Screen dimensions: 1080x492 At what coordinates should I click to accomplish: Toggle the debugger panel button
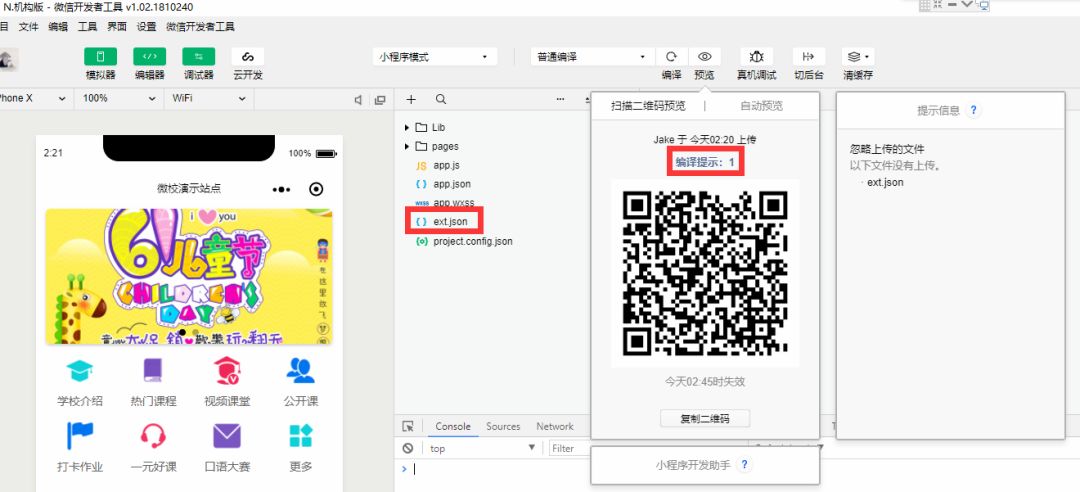pyautogui.click(x=198, y=57)
